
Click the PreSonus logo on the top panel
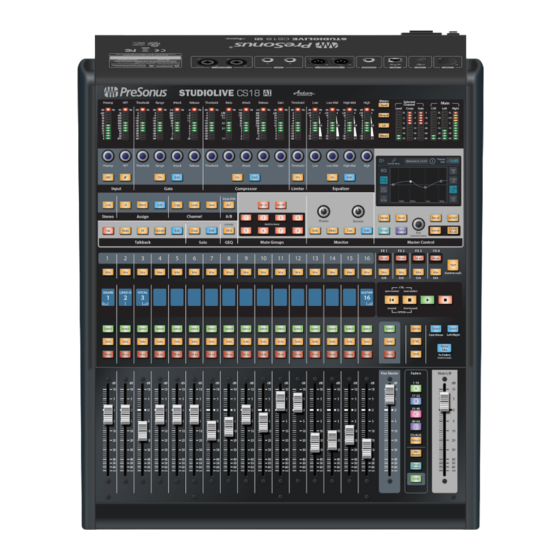pyautogui.click(x=135, y=92)
